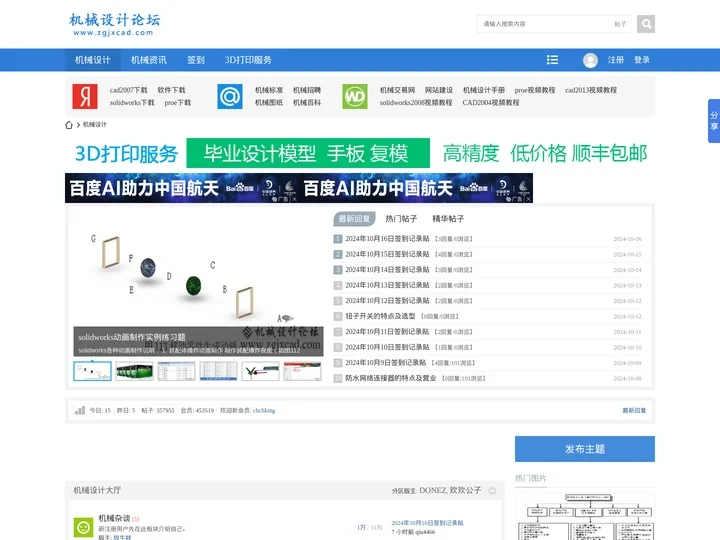Open the proe下载 link
Image resolution: width=720 pixels, height=540 pixels.
(x=178, y=102)
